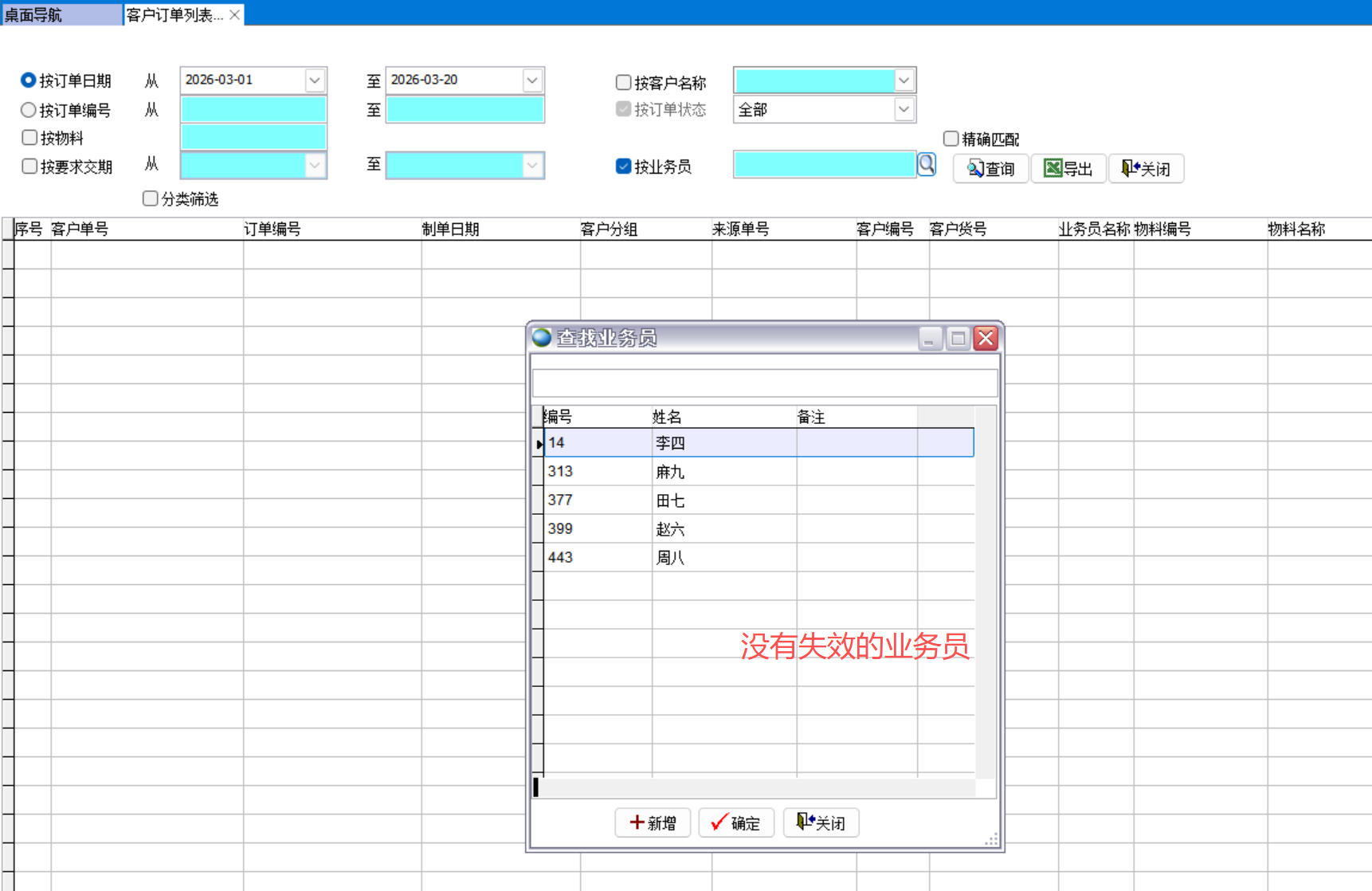Expand the end date 2026-03-20 dropdown
Screen dimensions: 1372x891
532,80
